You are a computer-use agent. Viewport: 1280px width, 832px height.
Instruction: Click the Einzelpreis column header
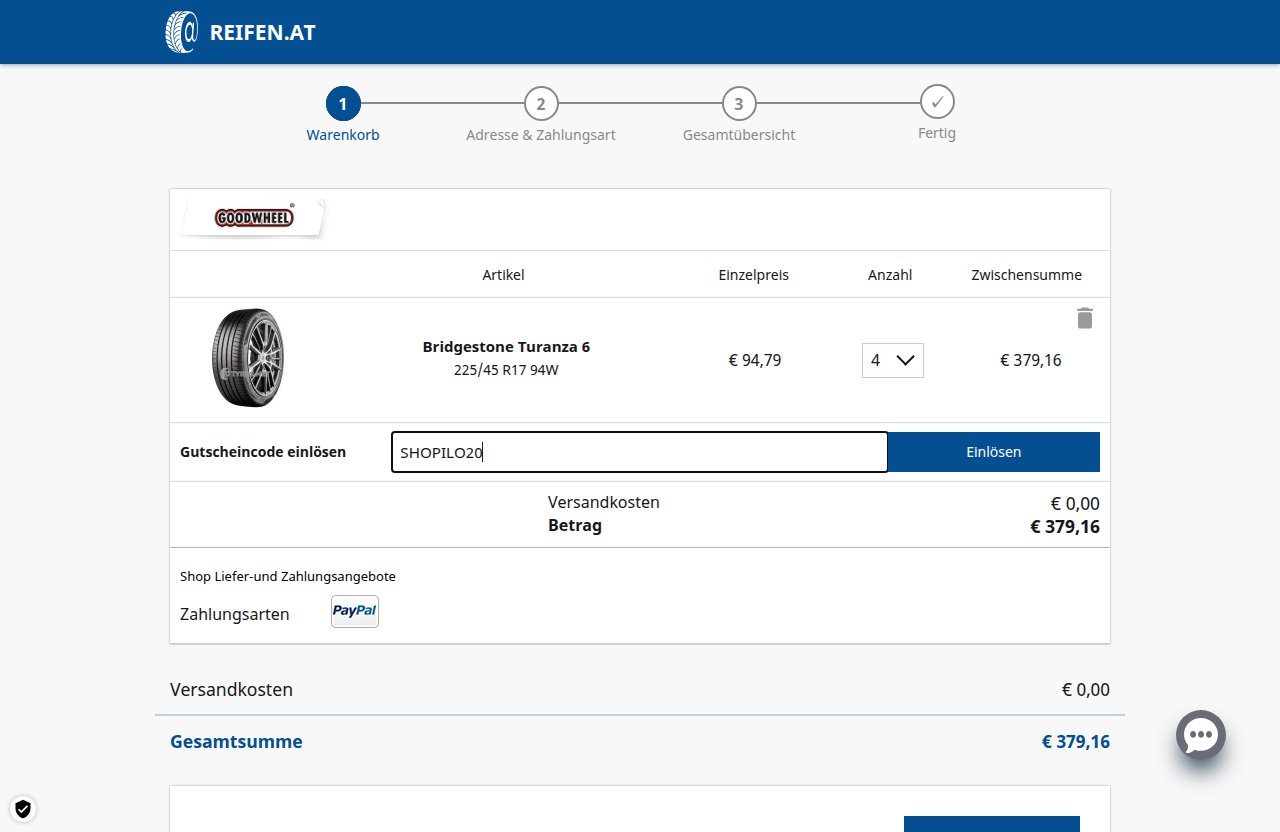(x=754, y=275)
